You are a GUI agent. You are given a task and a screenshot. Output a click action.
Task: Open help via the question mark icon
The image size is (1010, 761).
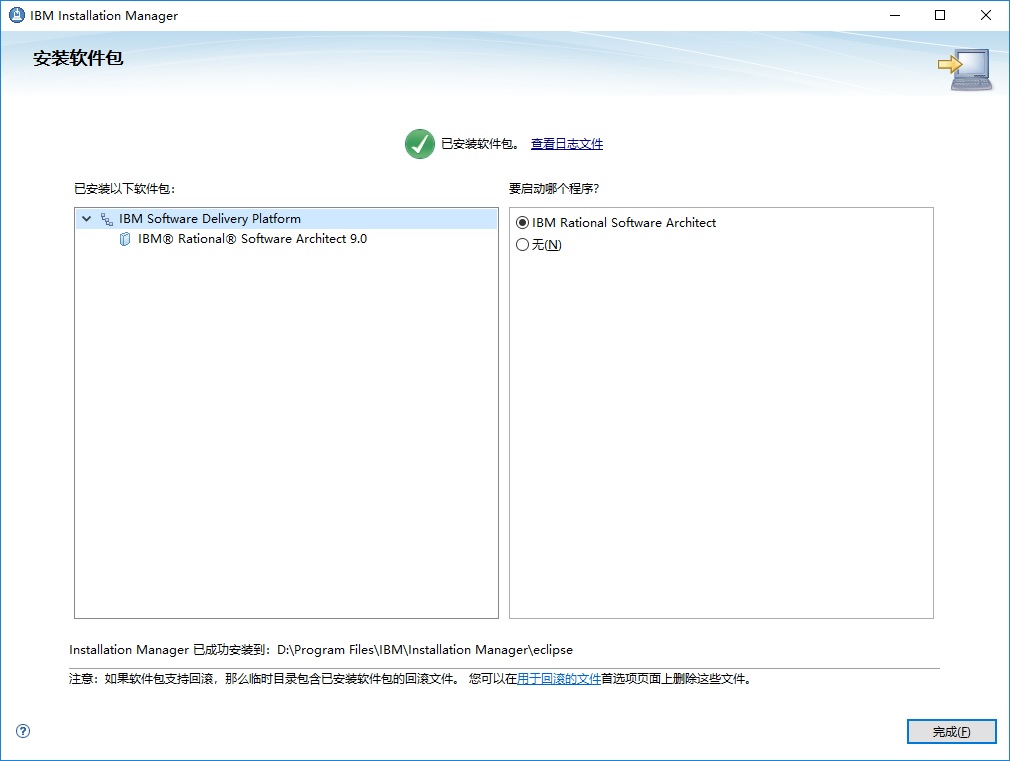[21, 731]
